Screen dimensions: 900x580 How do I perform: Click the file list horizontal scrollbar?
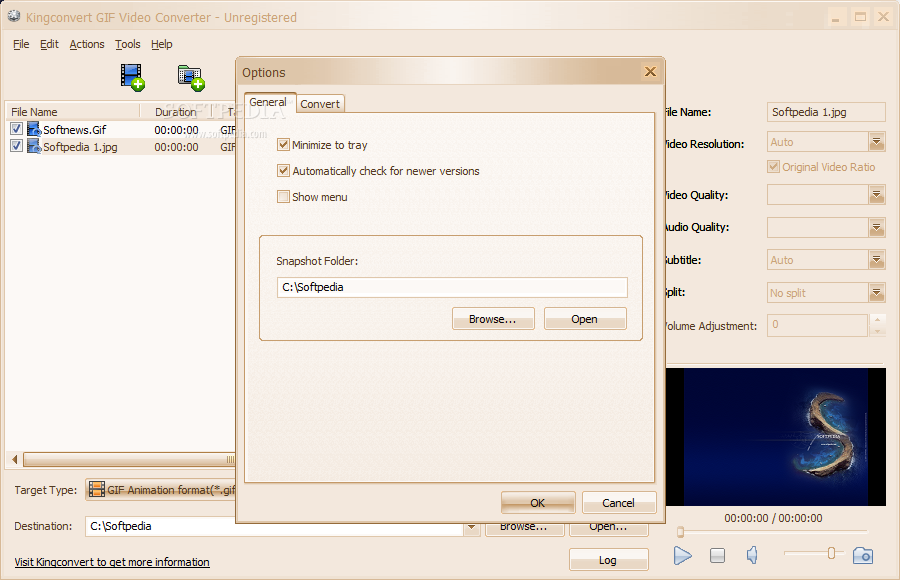[x=129, y=459]
